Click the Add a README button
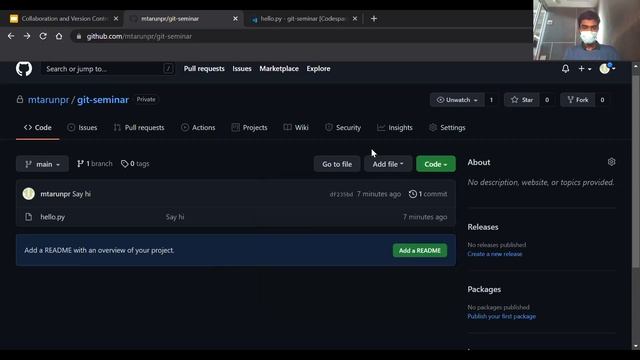640x360 pixels. (420, 250)
